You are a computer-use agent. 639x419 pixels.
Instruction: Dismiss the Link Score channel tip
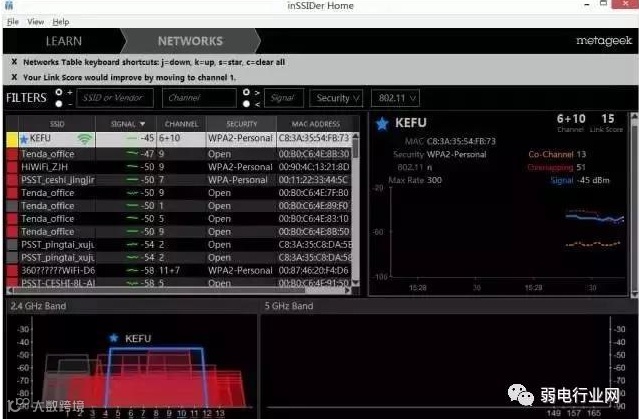pos(14,77)
